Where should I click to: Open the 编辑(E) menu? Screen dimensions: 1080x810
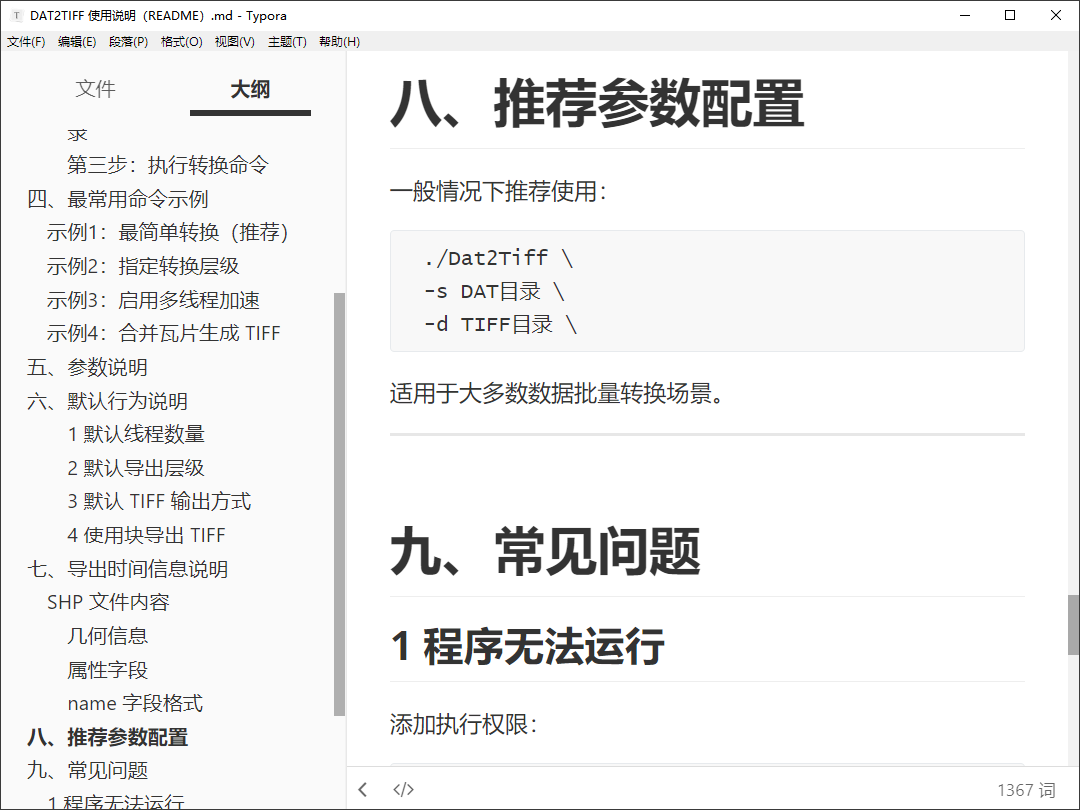(x=77, y=41)
